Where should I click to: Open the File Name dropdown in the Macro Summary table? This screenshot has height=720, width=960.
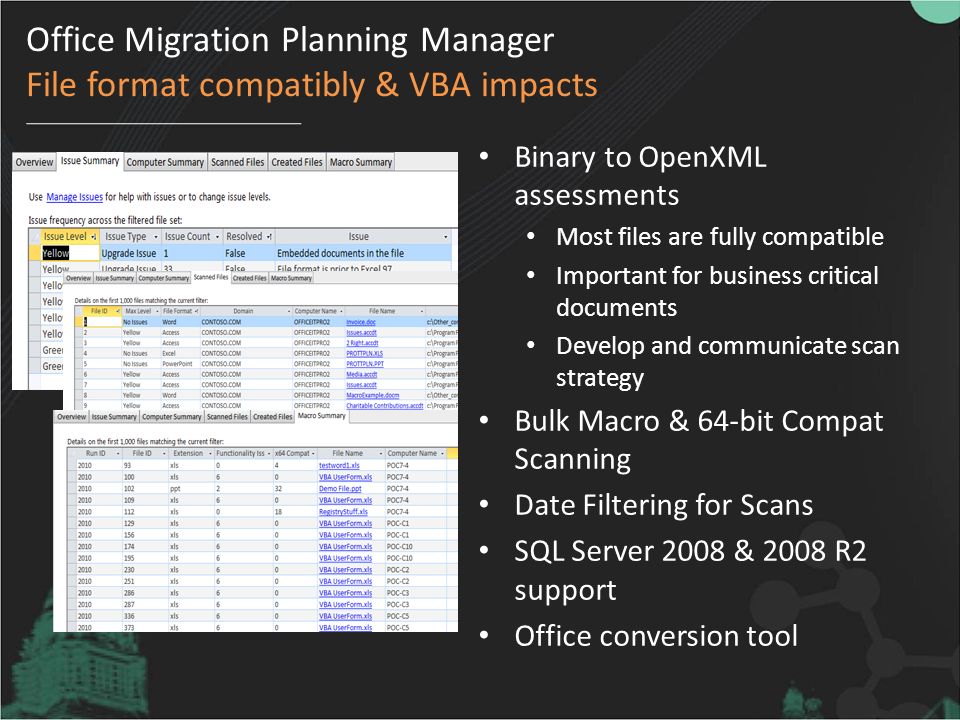coord(380,454)
